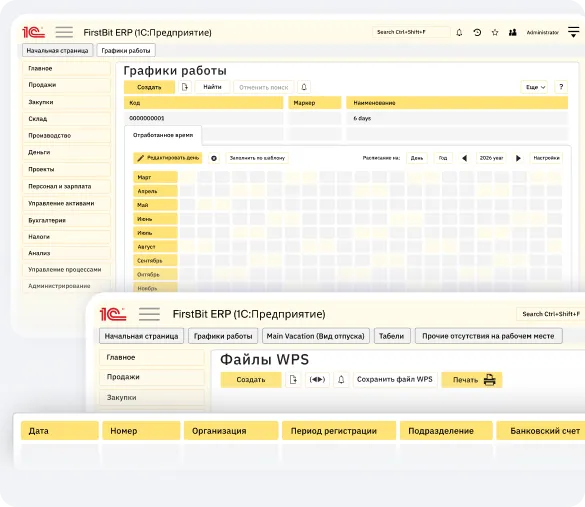Click the copy document icon beside Найти

185,87
